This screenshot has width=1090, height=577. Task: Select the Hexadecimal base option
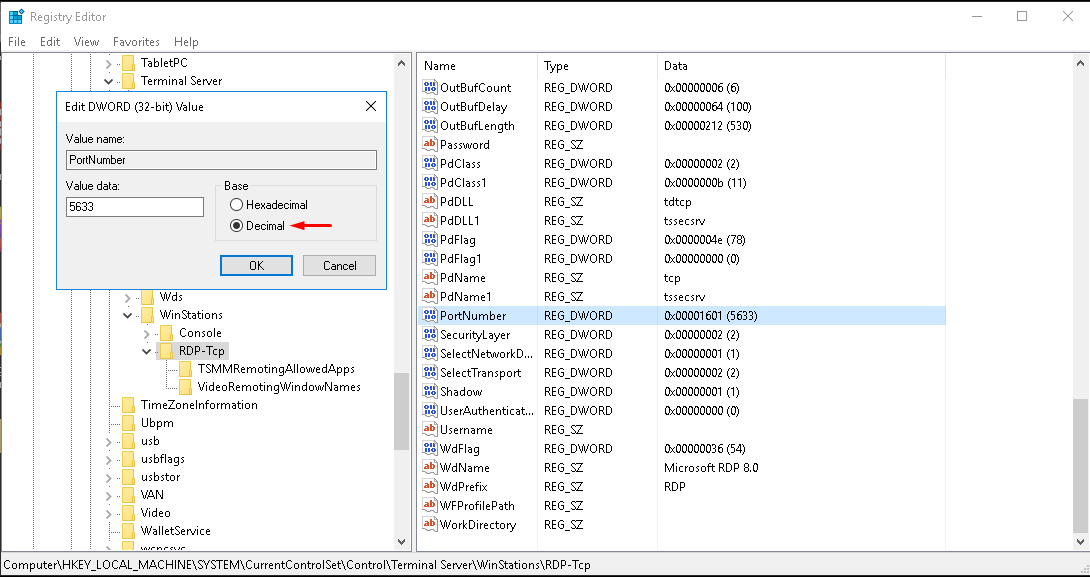tap(237, 205)
